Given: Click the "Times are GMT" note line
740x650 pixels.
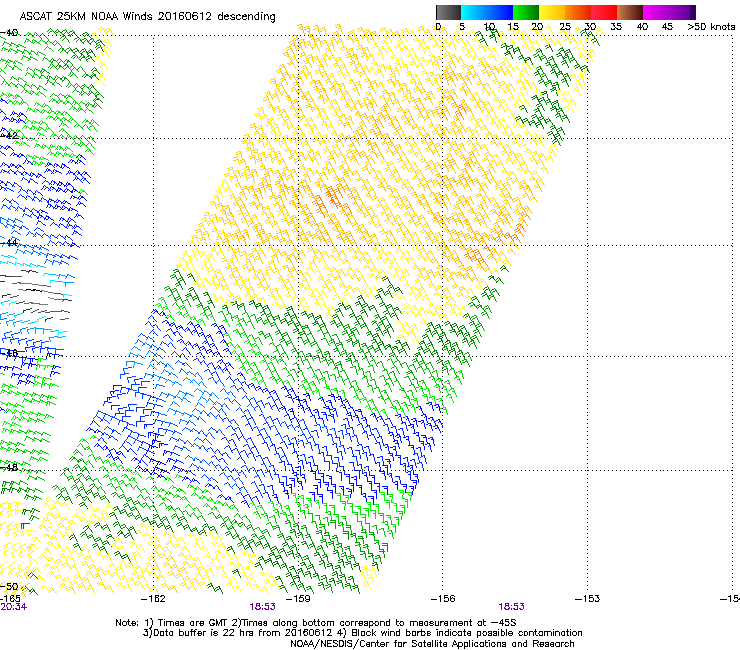Looking at the screenshot, I should coord(316,623).
